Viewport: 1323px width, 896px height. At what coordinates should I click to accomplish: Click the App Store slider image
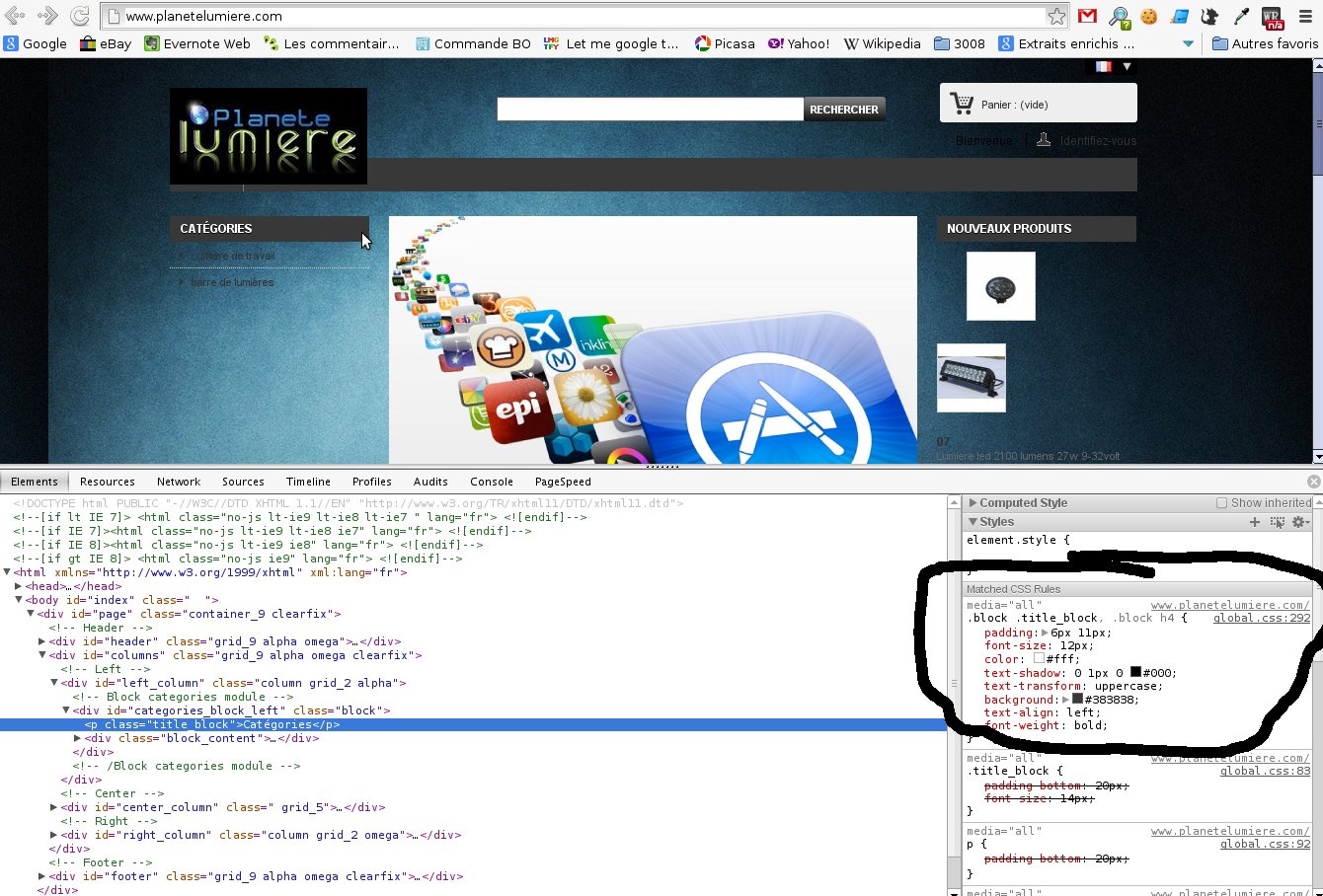point(653,339)
